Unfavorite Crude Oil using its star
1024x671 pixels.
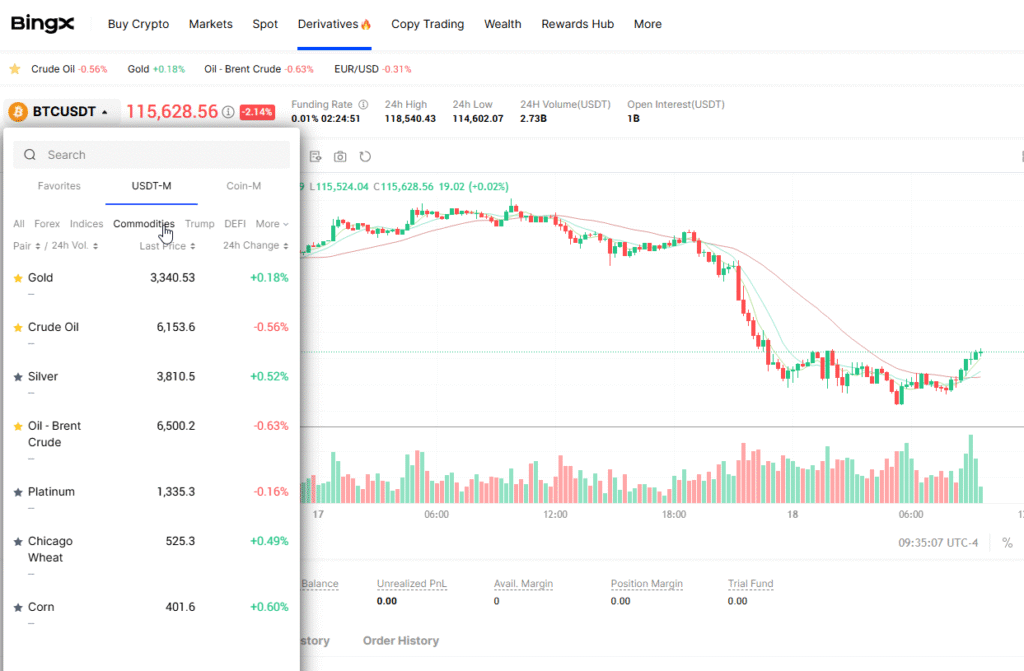click(x=18, y=327)
